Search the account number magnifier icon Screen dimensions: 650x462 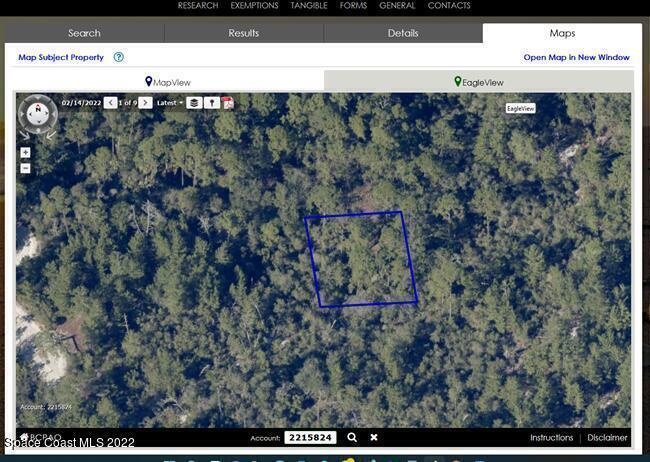[x=352, y=437]
